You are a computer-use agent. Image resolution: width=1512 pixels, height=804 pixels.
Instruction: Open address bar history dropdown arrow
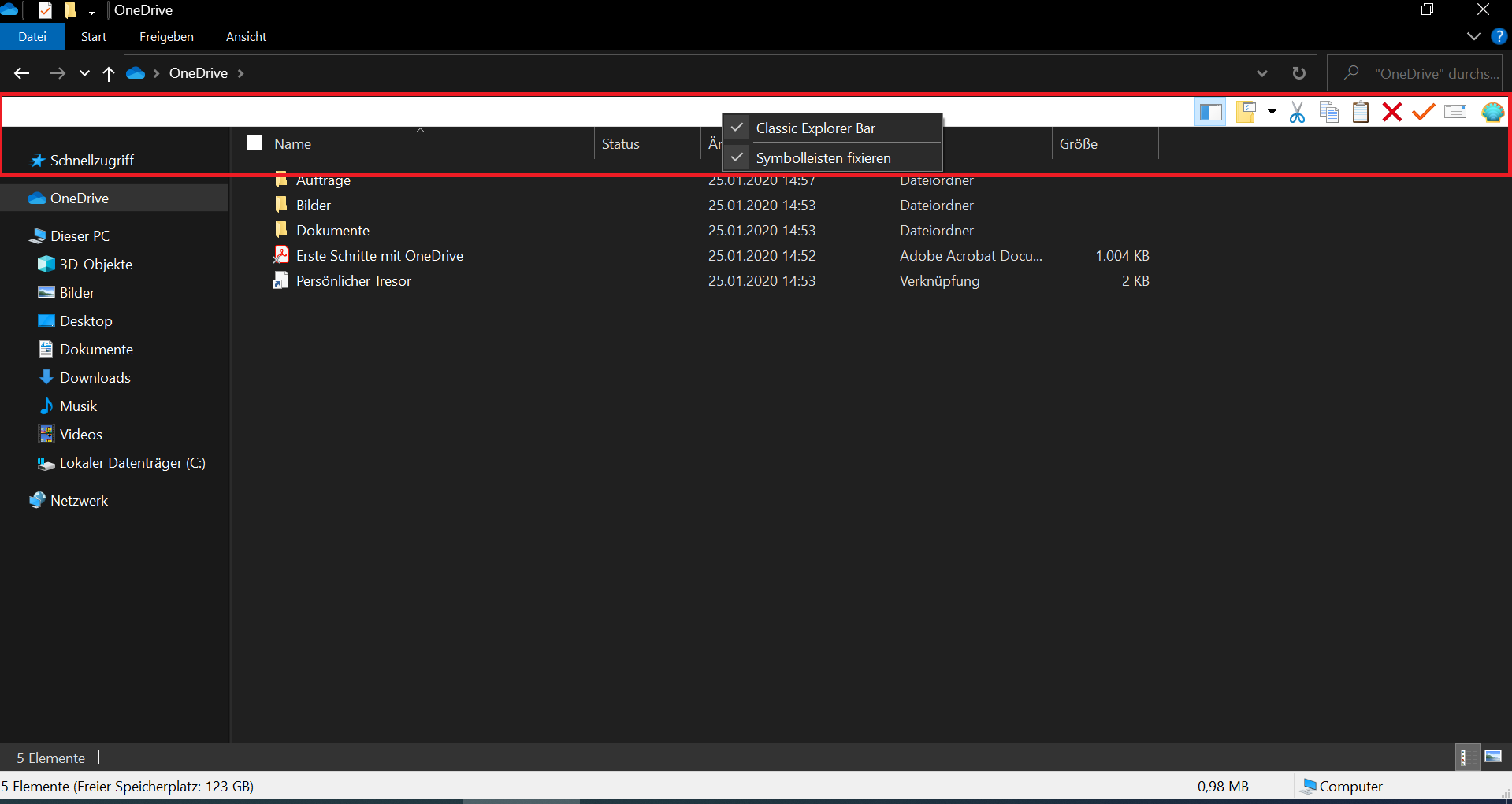1261,73
